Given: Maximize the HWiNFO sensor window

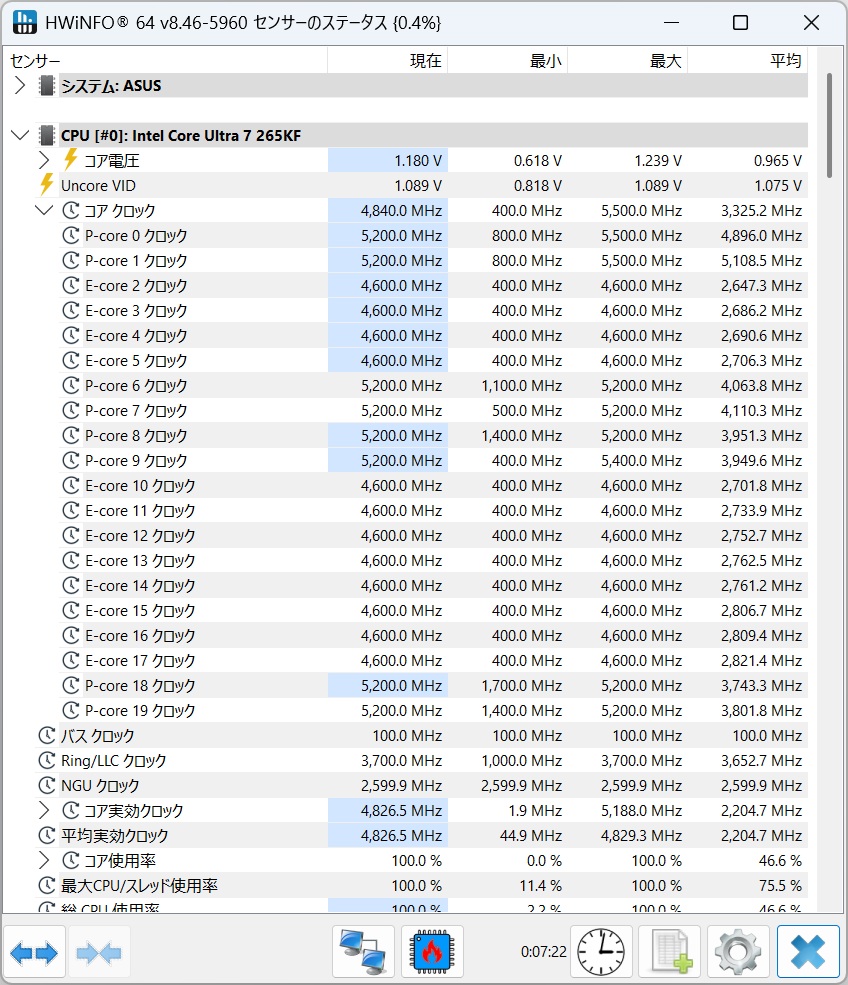Looking at the screenshot, I should [741, 23].
